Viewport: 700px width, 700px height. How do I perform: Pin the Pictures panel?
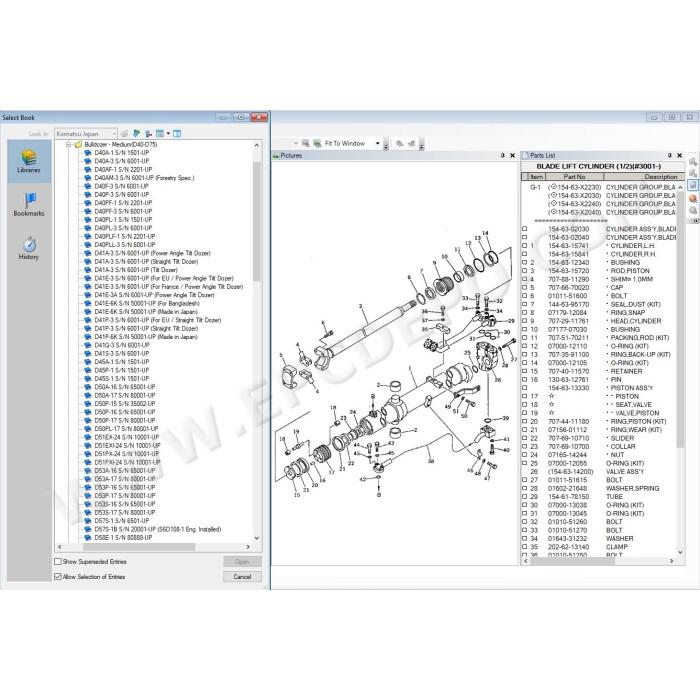click(x=503, y=155)
